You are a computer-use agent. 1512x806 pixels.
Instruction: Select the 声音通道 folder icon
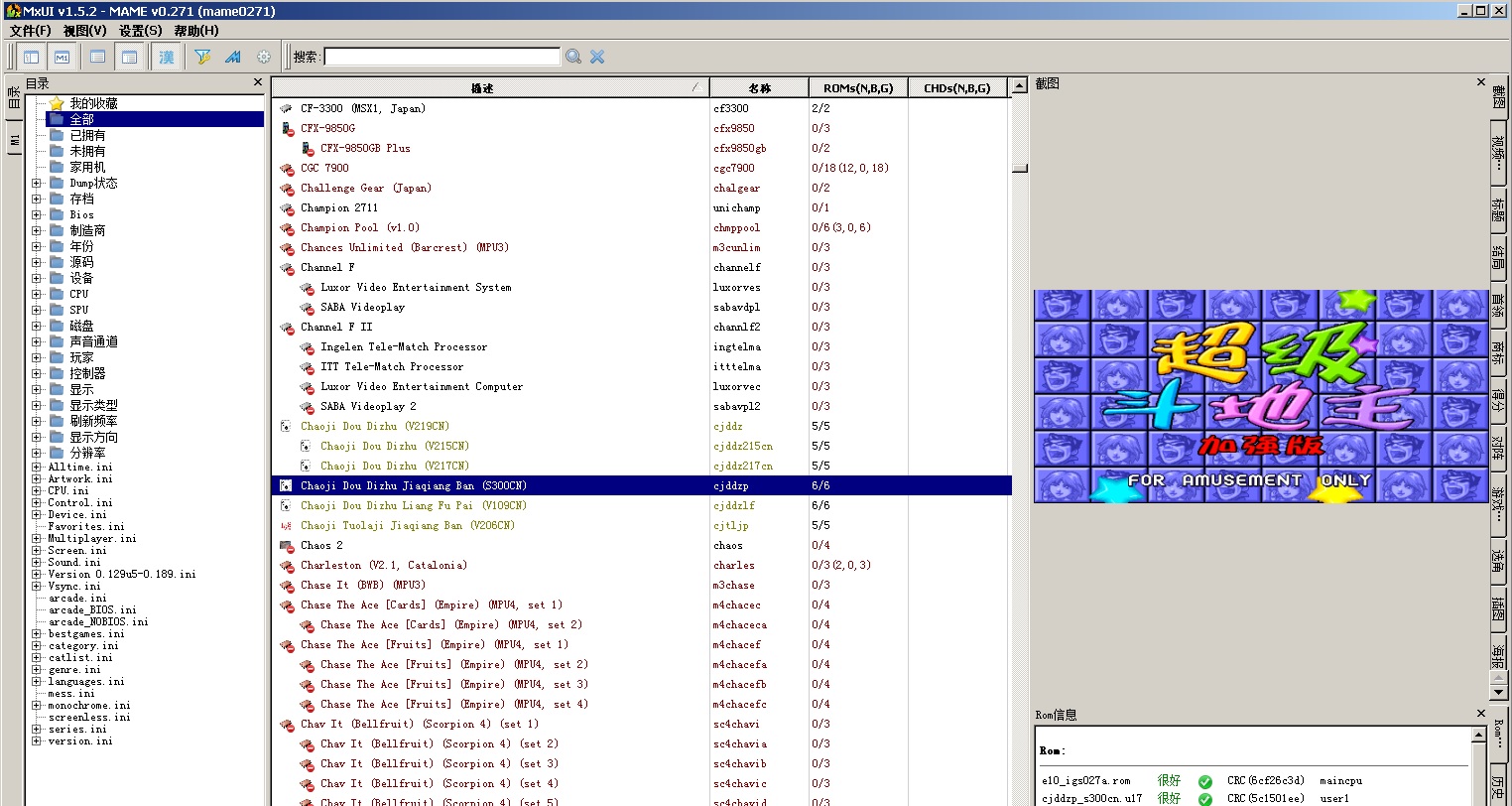57,341
